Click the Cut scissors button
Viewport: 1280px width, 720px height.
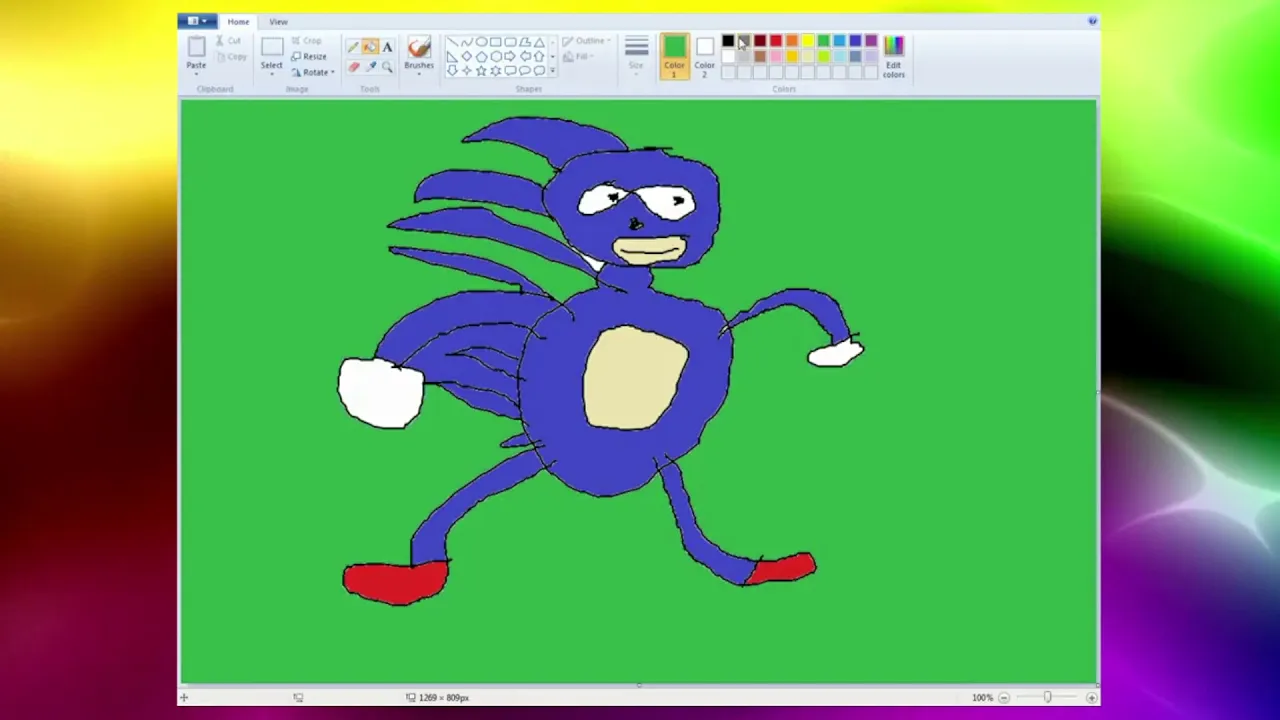[x=229, y=41]
